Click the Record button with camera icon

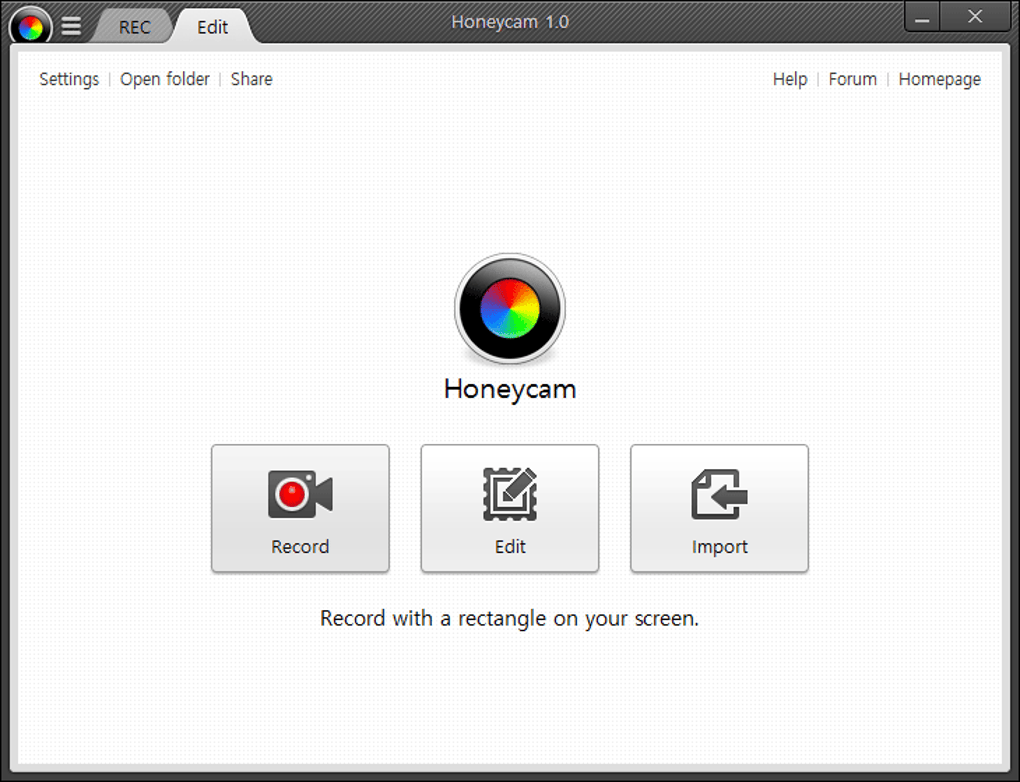[x=301, y=509]
